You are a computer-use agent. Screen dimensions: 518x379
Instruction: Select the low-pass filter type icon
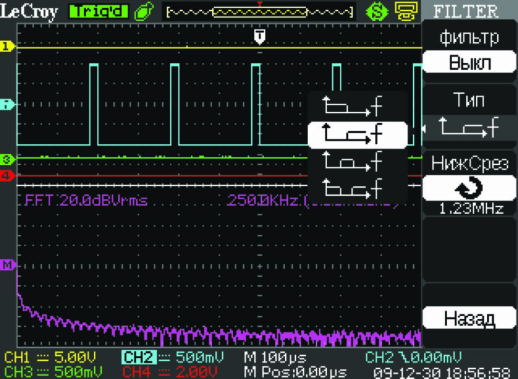[x=352, y=106]
